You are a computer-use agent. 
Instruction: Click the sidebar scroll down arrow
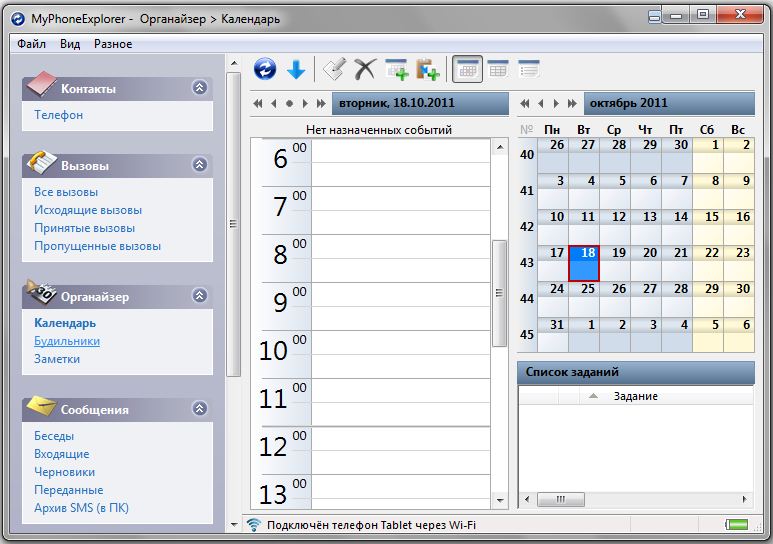tap(234, 525)
